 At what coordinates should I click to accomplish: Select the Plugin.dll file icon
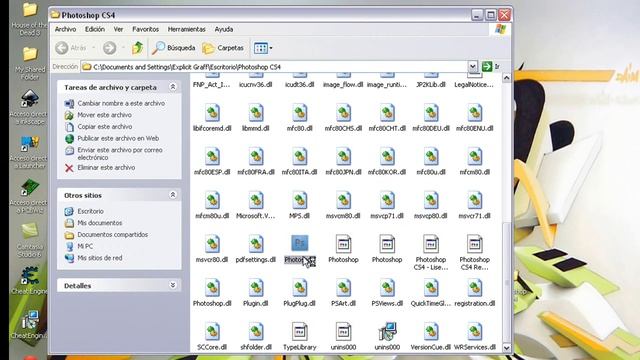256,287
